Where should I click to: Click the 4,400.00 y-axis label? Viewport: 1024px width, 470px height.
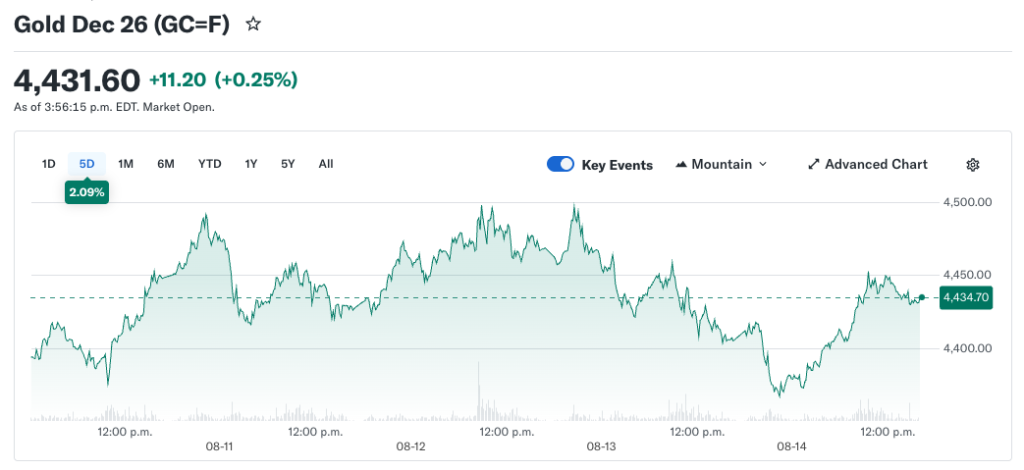pyautogui.click(x=967, y=348)
